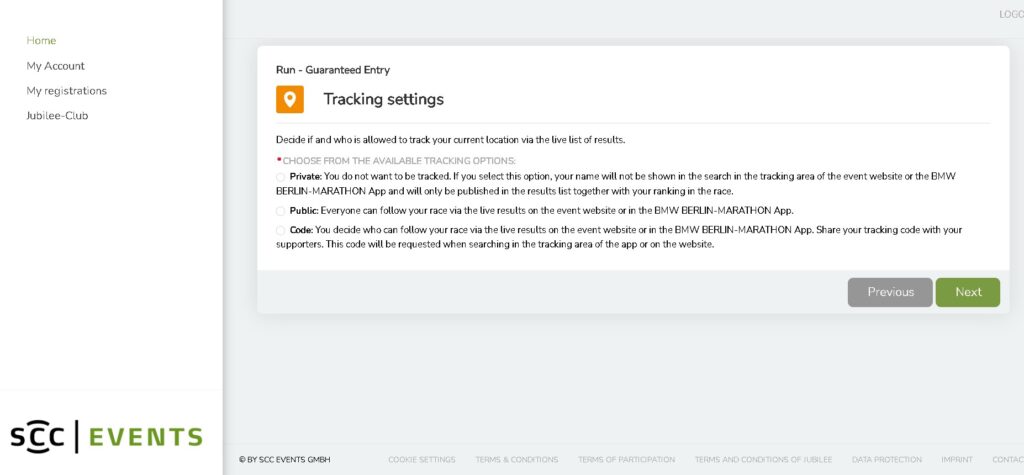View the Terms of Participation

[626, 459]
